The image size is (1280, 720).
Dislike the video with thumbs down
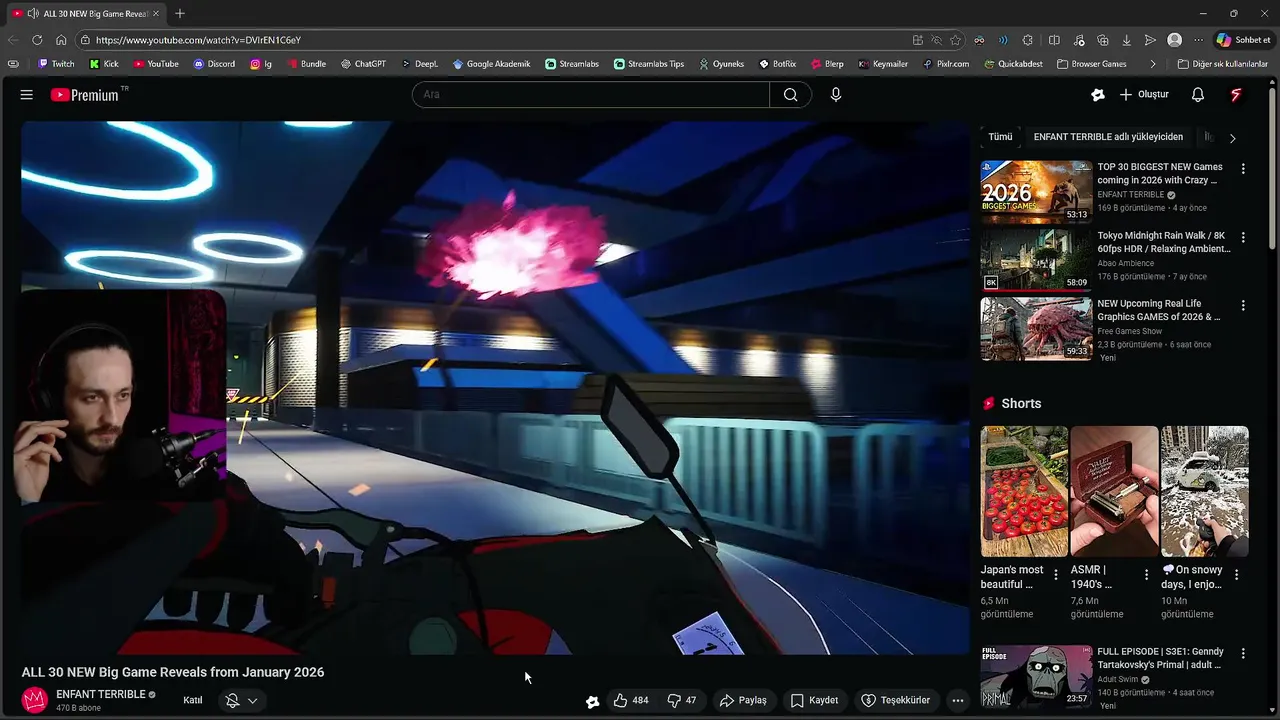coord(681,700)
